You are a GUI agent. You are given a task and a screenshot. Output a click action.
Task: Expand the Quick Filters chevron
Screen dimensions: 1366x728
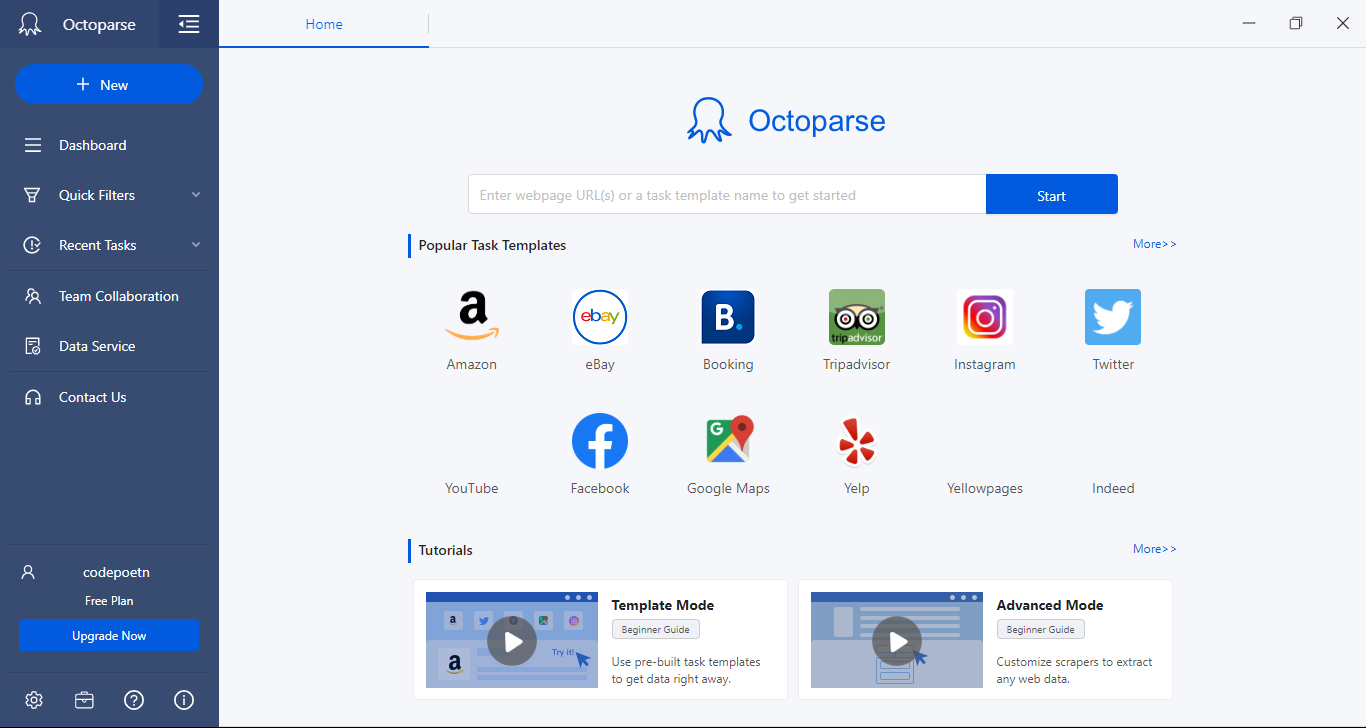pyautogui.click(x=196, y=195)
